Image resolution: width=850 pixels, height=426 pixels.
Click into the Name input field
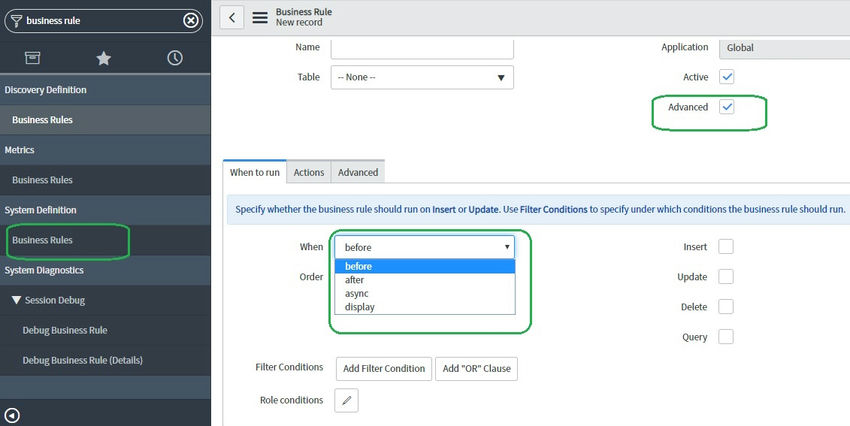click(422, 48)
